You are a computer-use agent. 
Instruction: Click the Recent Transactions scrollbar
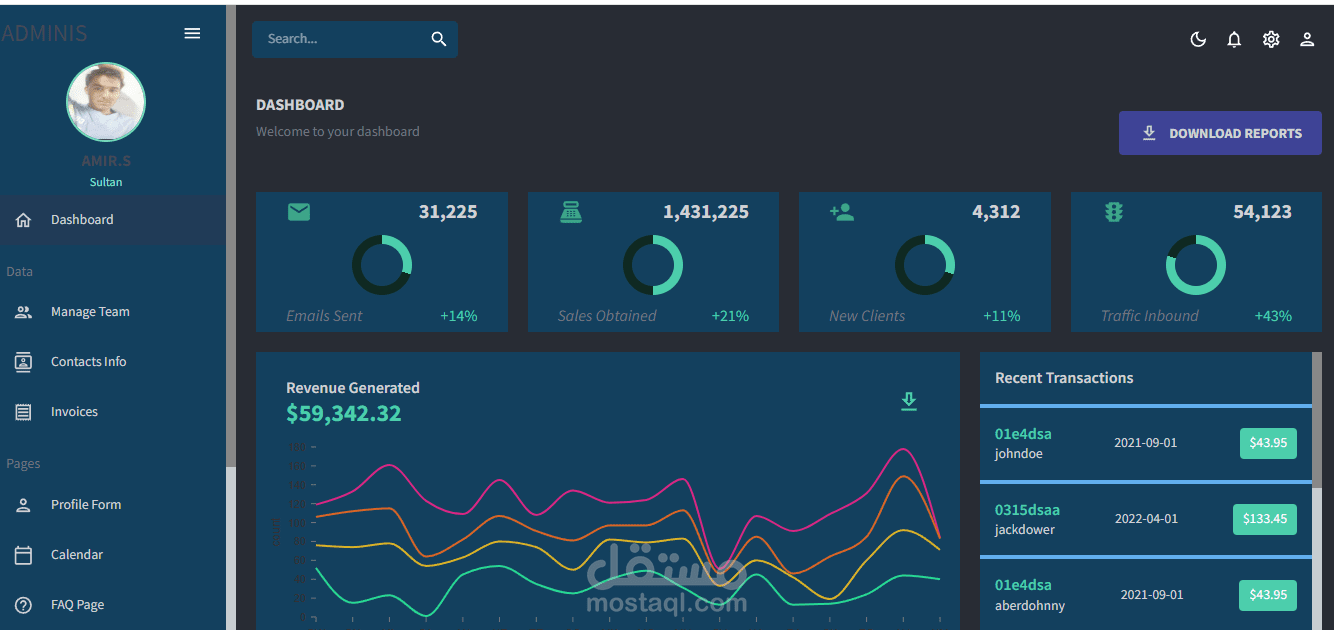point(1316,420)
